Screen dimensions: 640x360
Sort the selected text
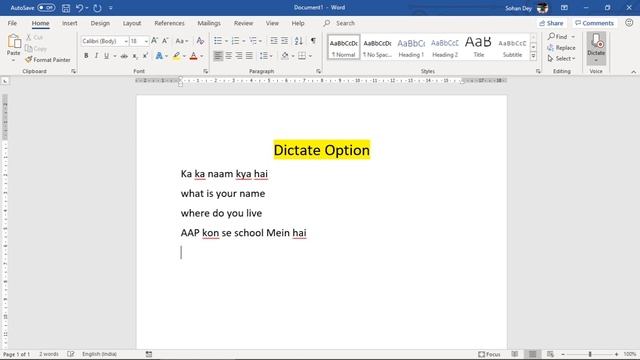click(x=298, y=41)
